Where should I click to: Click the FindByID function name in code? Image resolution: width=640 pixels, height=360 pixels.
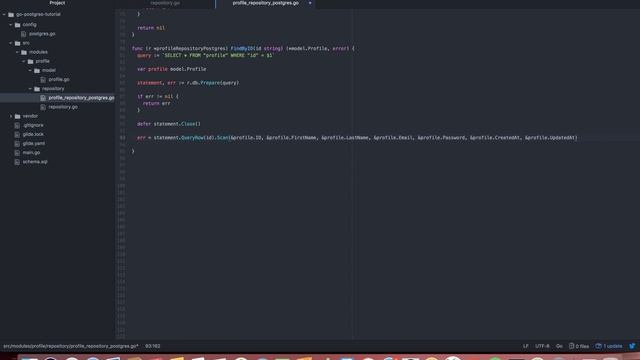(x=242, y=49)
